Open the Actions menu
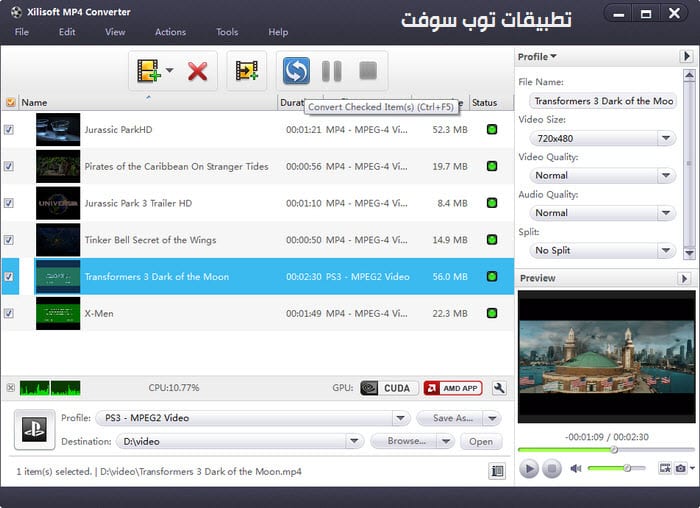This screenshot has height=508, width=700. 170,32
